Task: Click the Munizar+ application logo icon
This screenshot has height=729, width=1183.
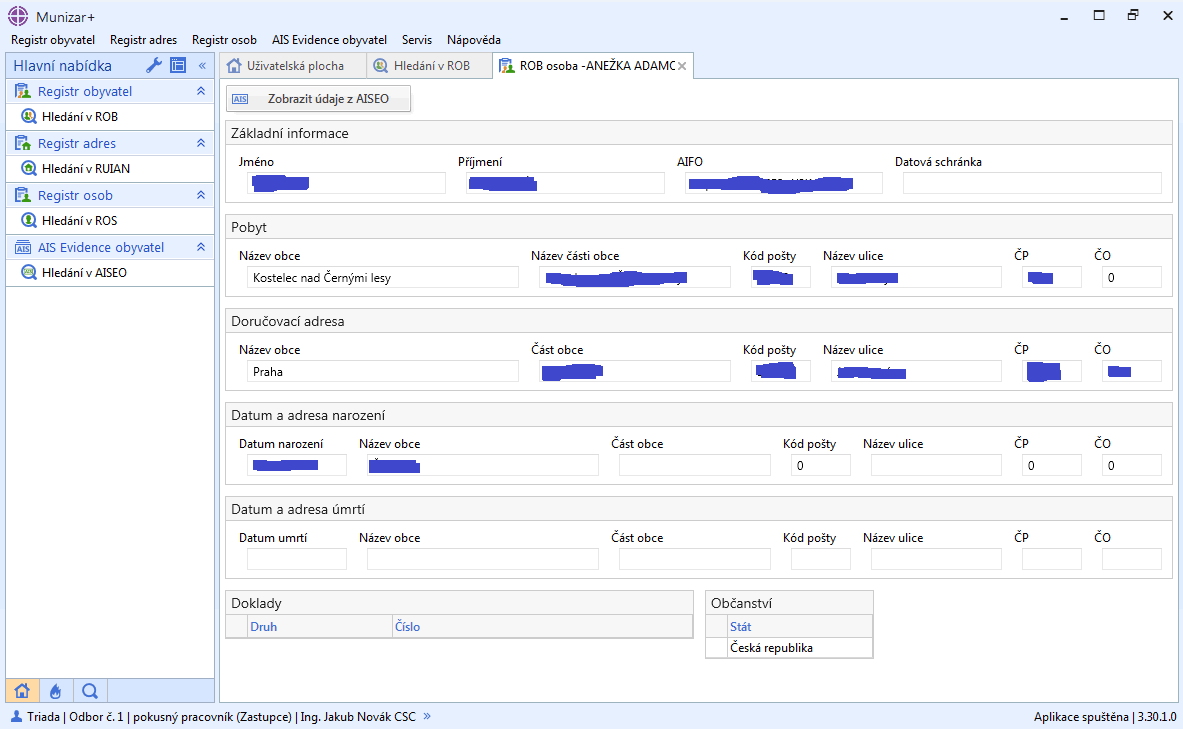Action: pos(18,16)
